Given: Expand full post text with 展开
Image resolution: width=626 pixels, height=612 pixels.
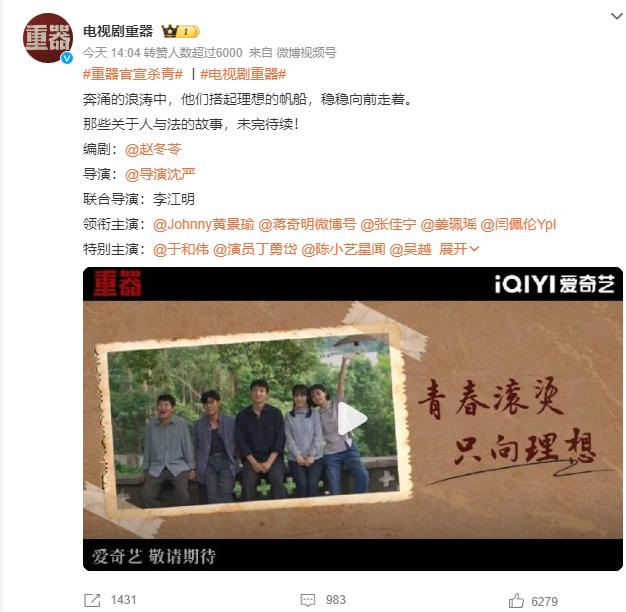Looking at the screenshot, I should coord(459,249).
